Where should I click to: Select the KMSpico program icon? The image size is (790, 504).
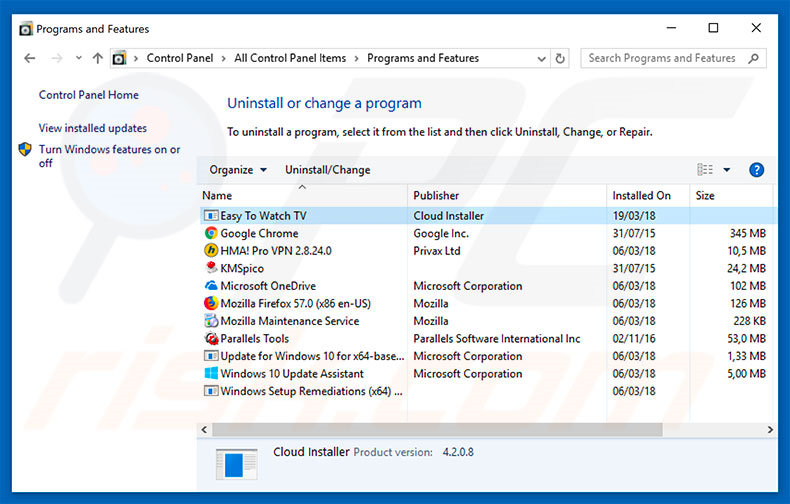click(x=211, y=268)
